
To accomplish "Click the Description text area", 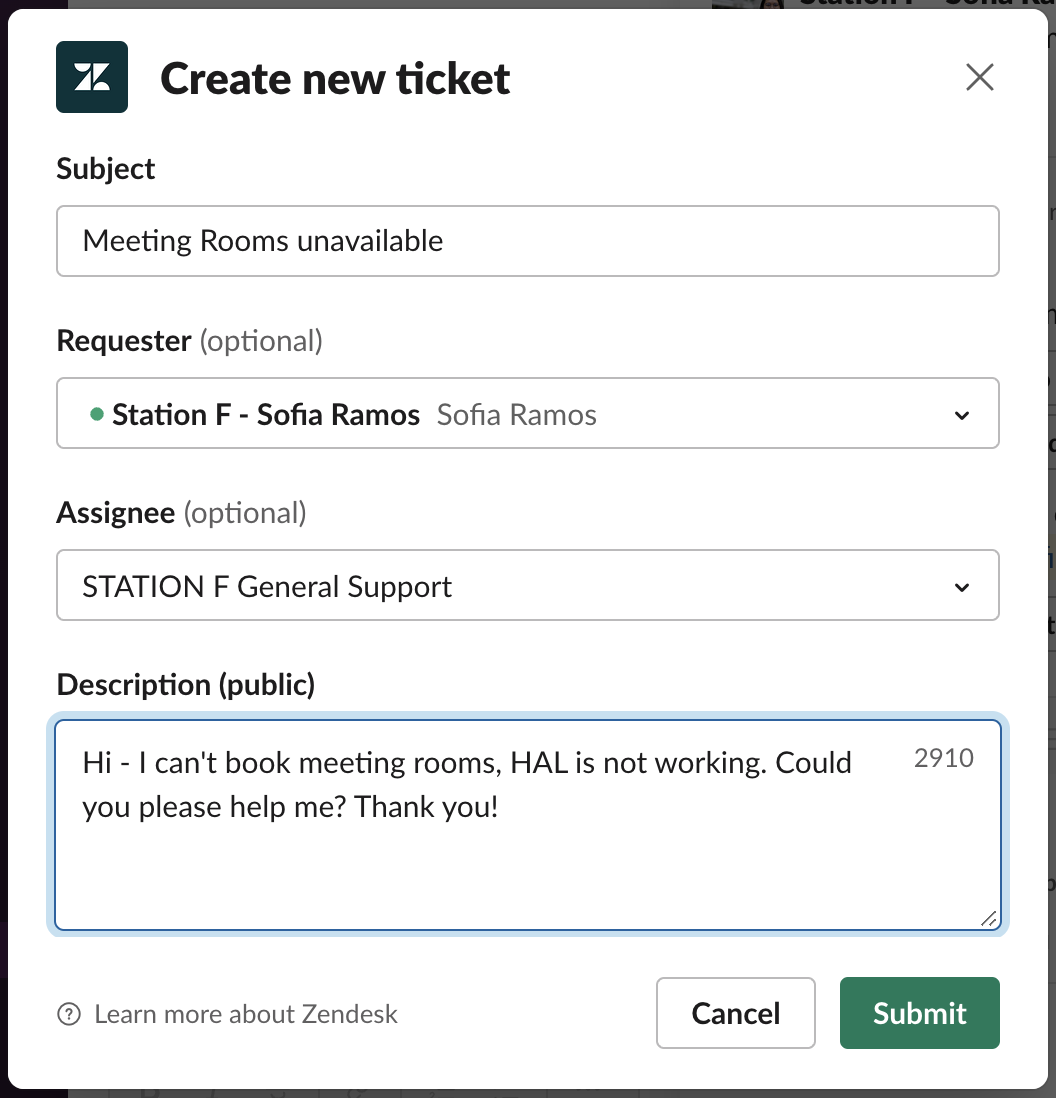I will [x=528, y=825].
